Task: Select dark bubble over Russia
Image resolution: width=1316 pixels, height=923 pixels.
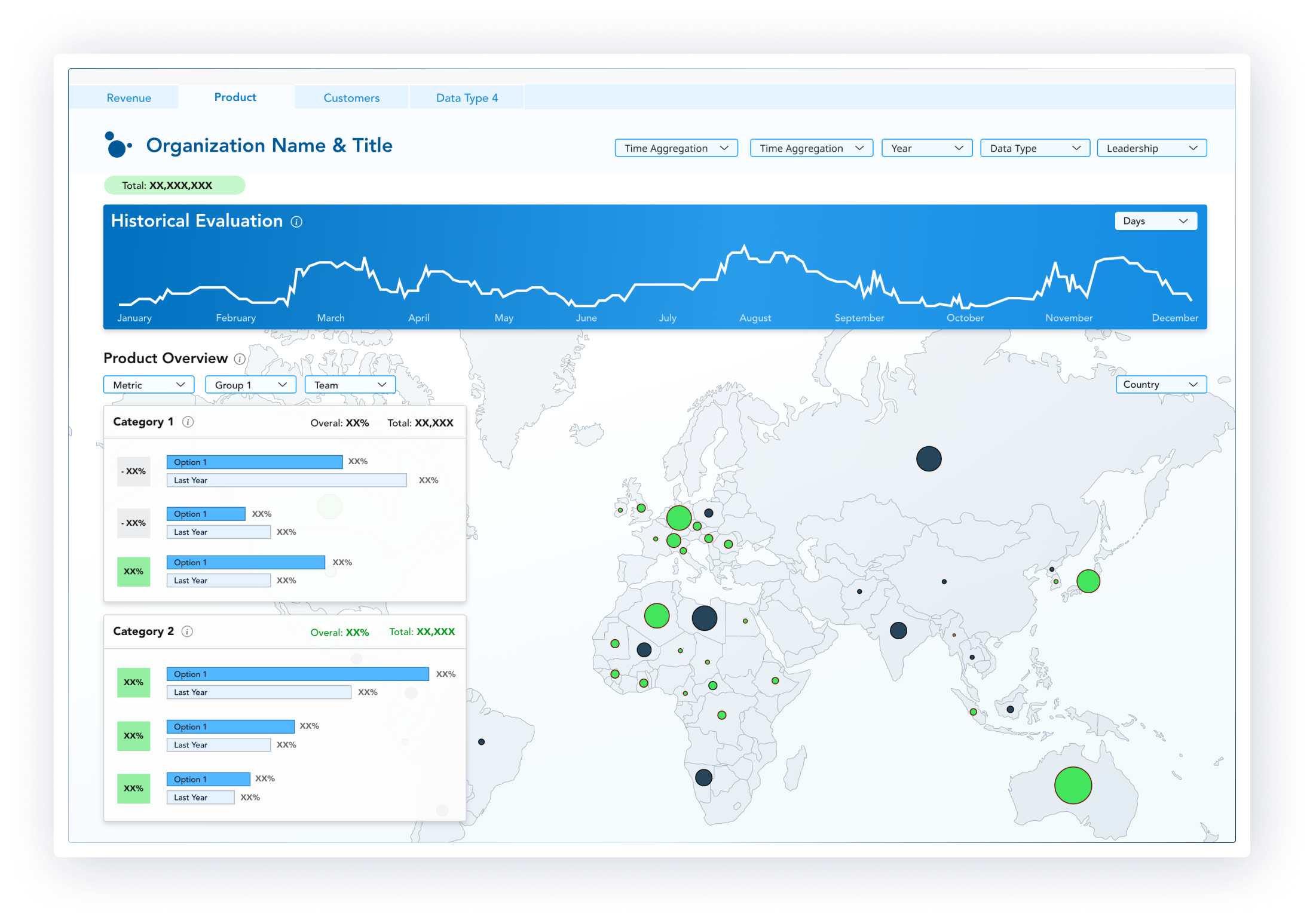Action: (x=929, y=459)
